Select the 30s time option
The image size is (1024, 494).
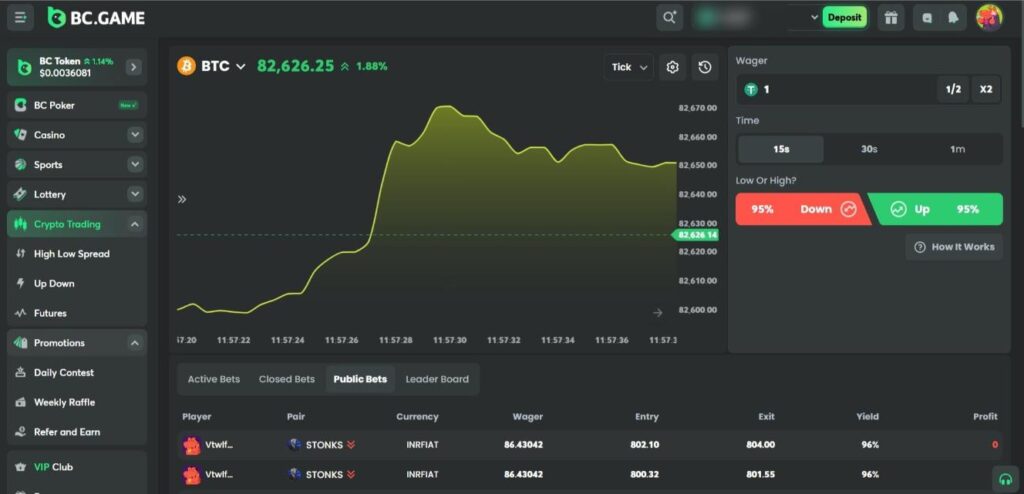(869, 149)
